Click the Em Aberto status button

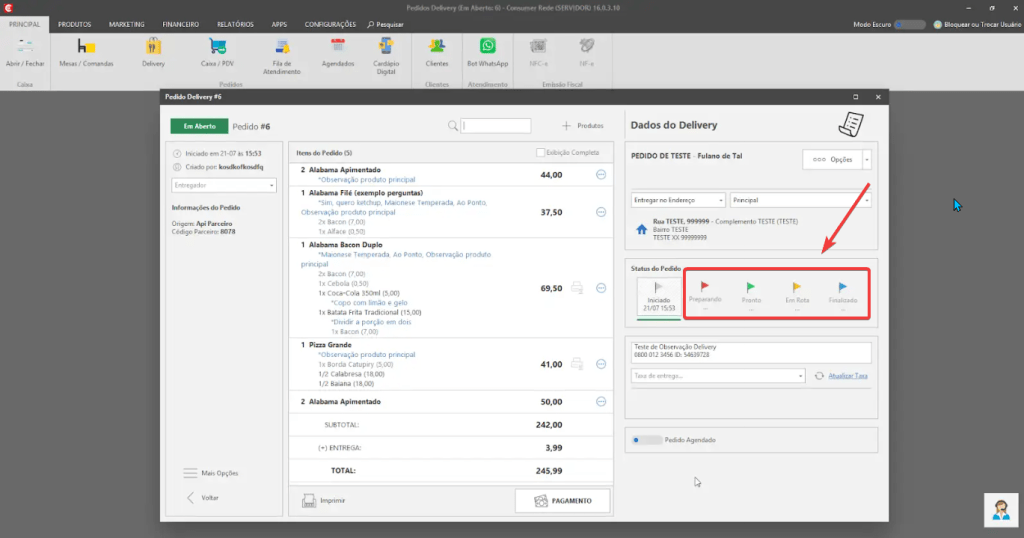coord(199,126)
